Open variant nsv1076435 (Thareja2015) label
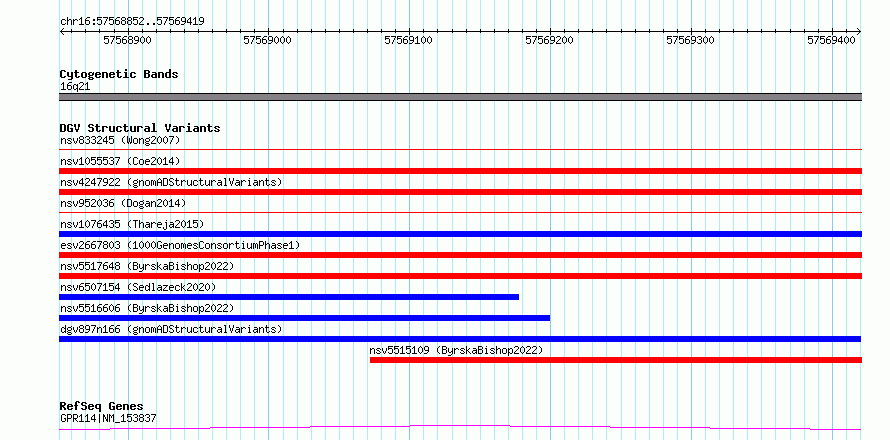 [132, 224]
